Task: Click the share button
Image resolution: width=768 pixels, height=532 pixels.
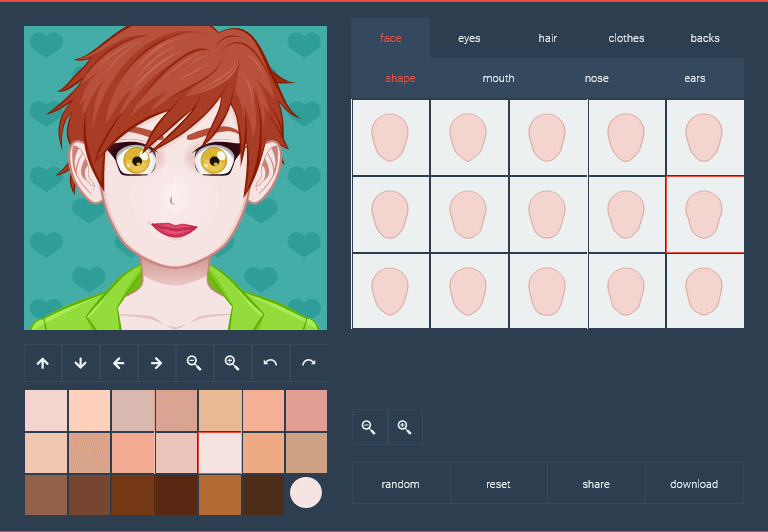Action: coord(596,484)
